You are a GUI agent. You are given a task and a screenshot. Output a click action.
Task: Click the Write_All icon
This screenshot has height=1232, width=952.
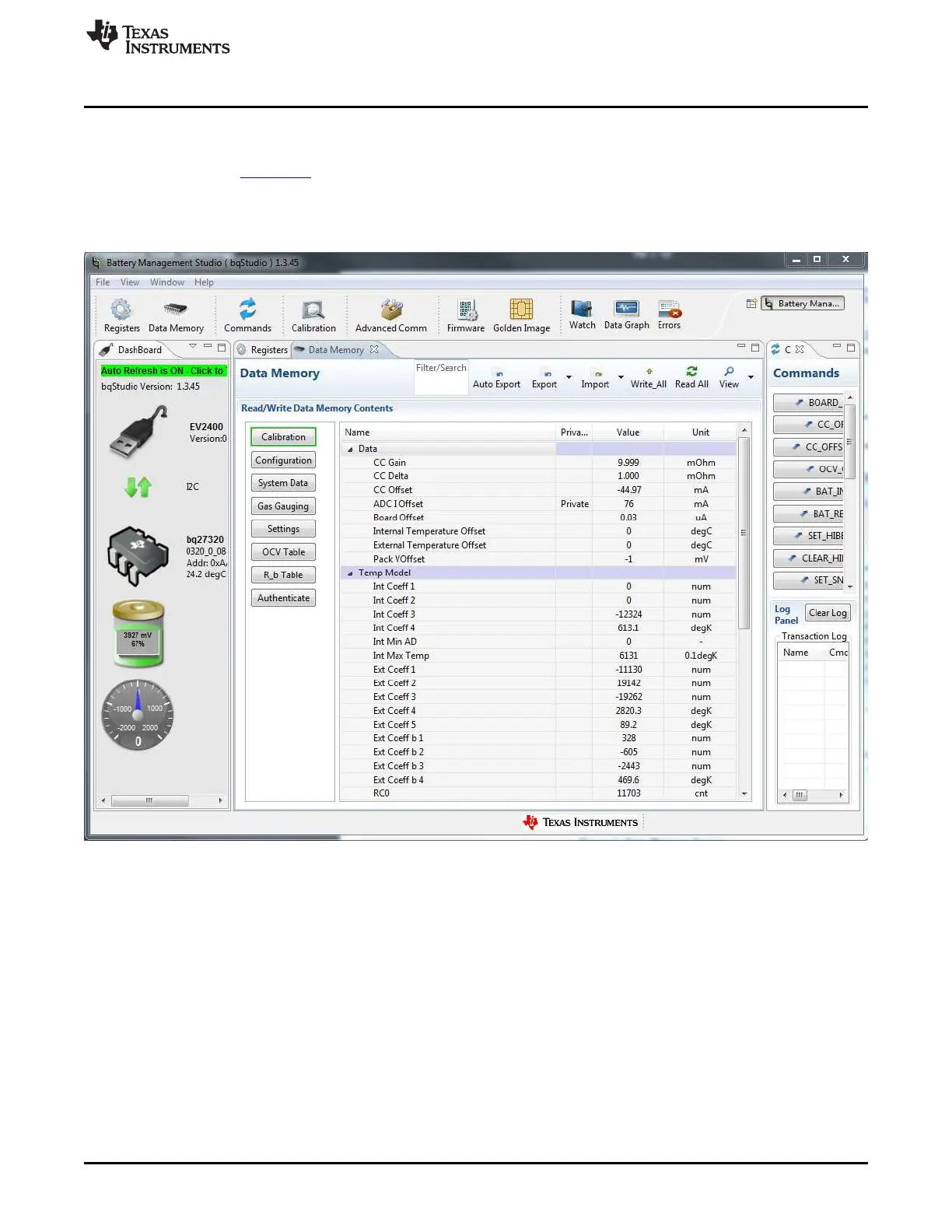649,372
